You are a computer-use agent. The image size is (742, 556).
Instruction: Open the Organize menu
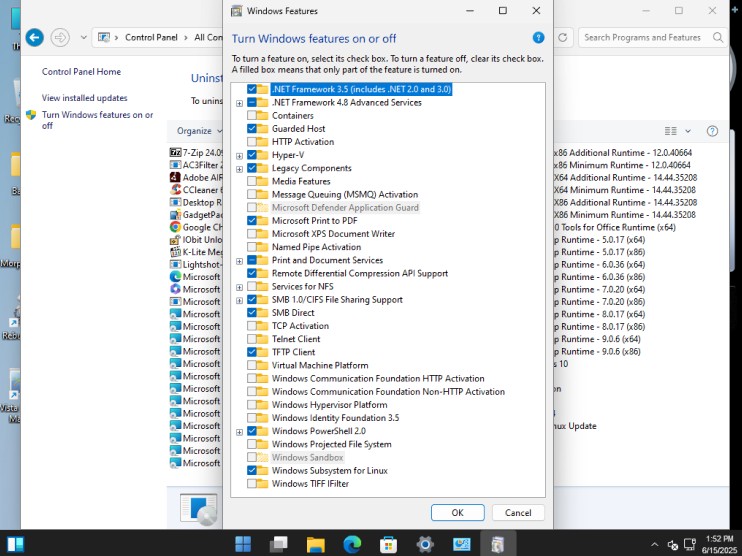[199, 131]
